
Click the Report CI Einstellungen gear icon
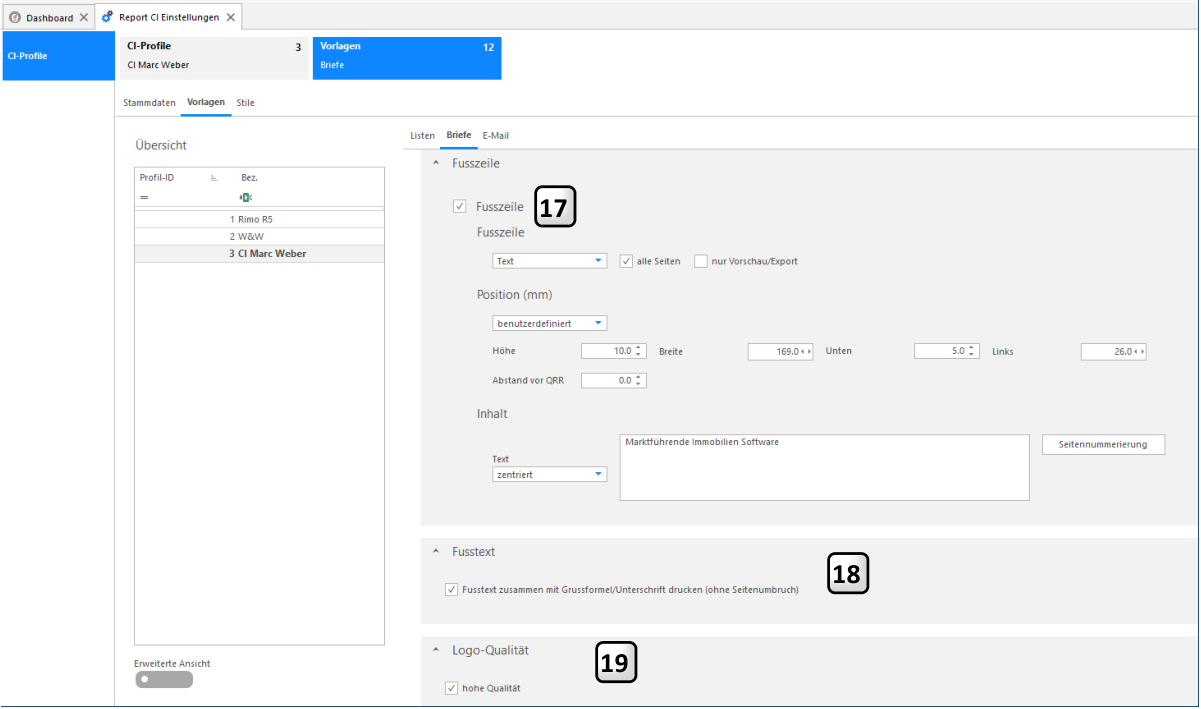(x=107, y=18)
